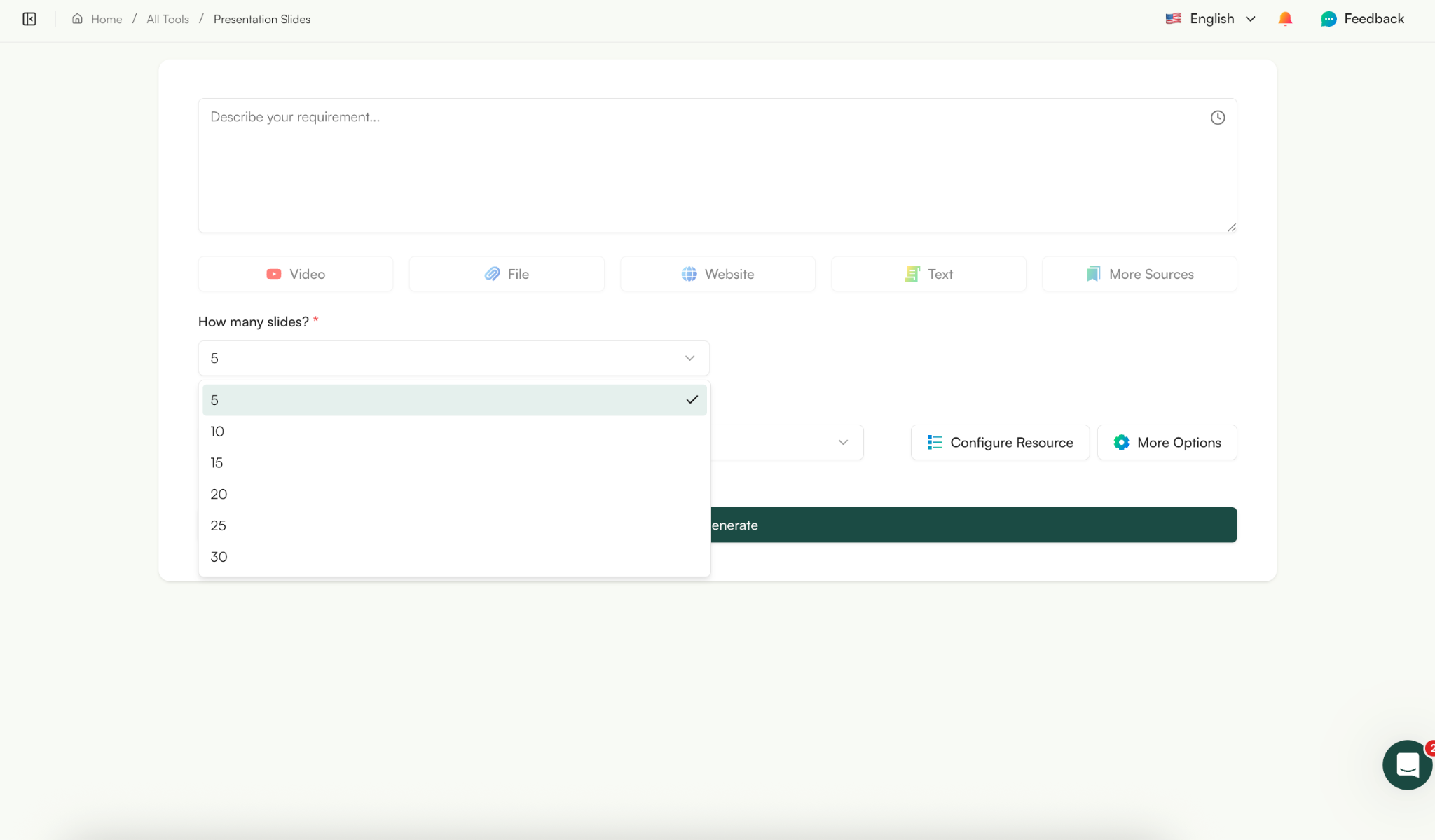1435x840 pixels.
Task: Click the gear icon on More Options
Action: tap(1120, 442)
